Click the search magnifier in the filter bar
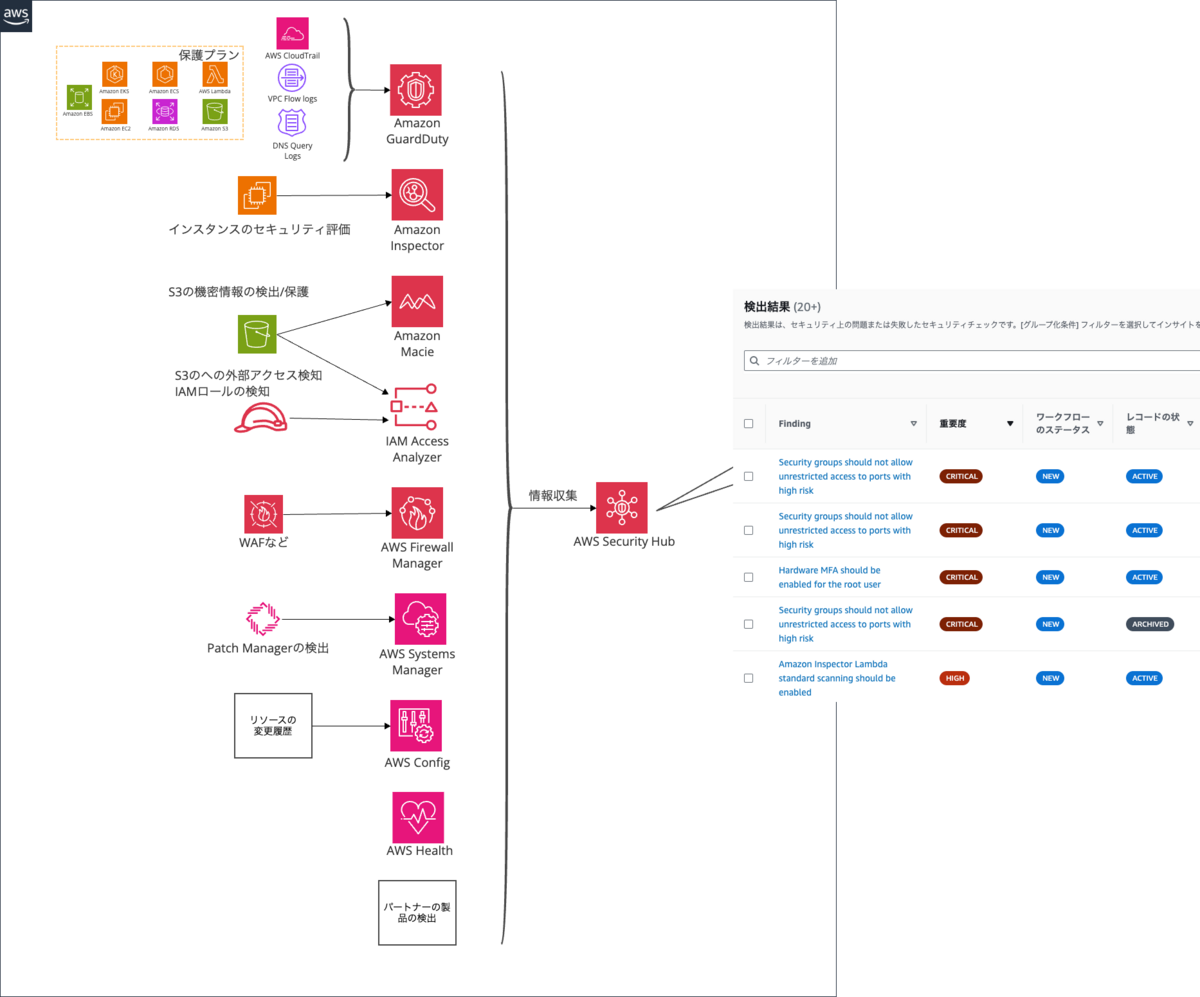Image resolution: width=1200 pixels, height=997 pixels. (754, 360)
